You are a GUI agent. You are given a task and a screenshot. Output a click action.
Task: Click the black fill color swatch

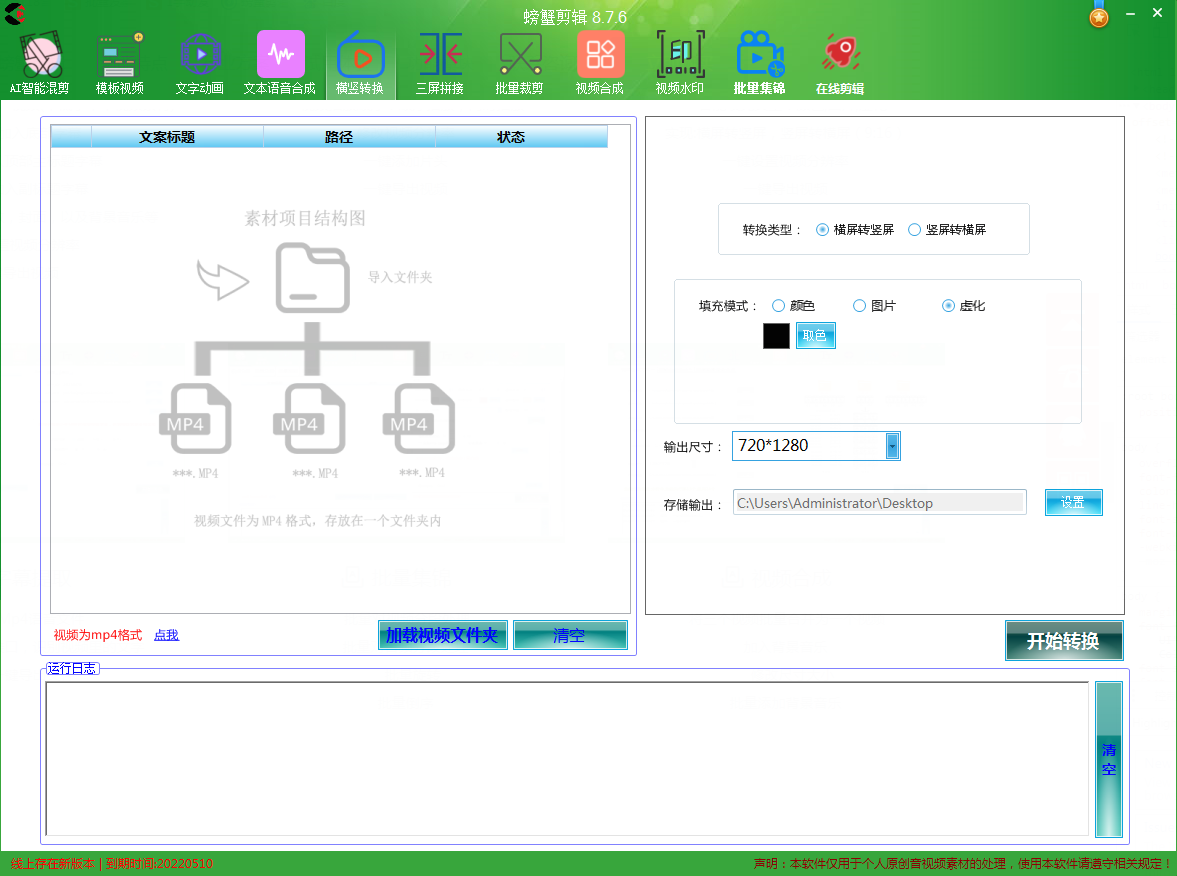776,336
